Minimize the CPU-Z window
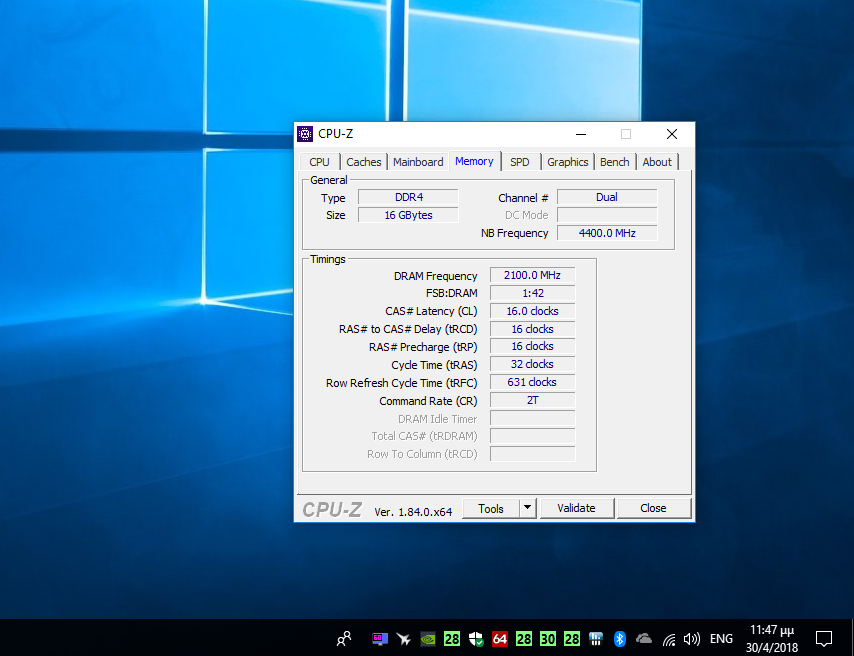 click(x=581, y=134)
